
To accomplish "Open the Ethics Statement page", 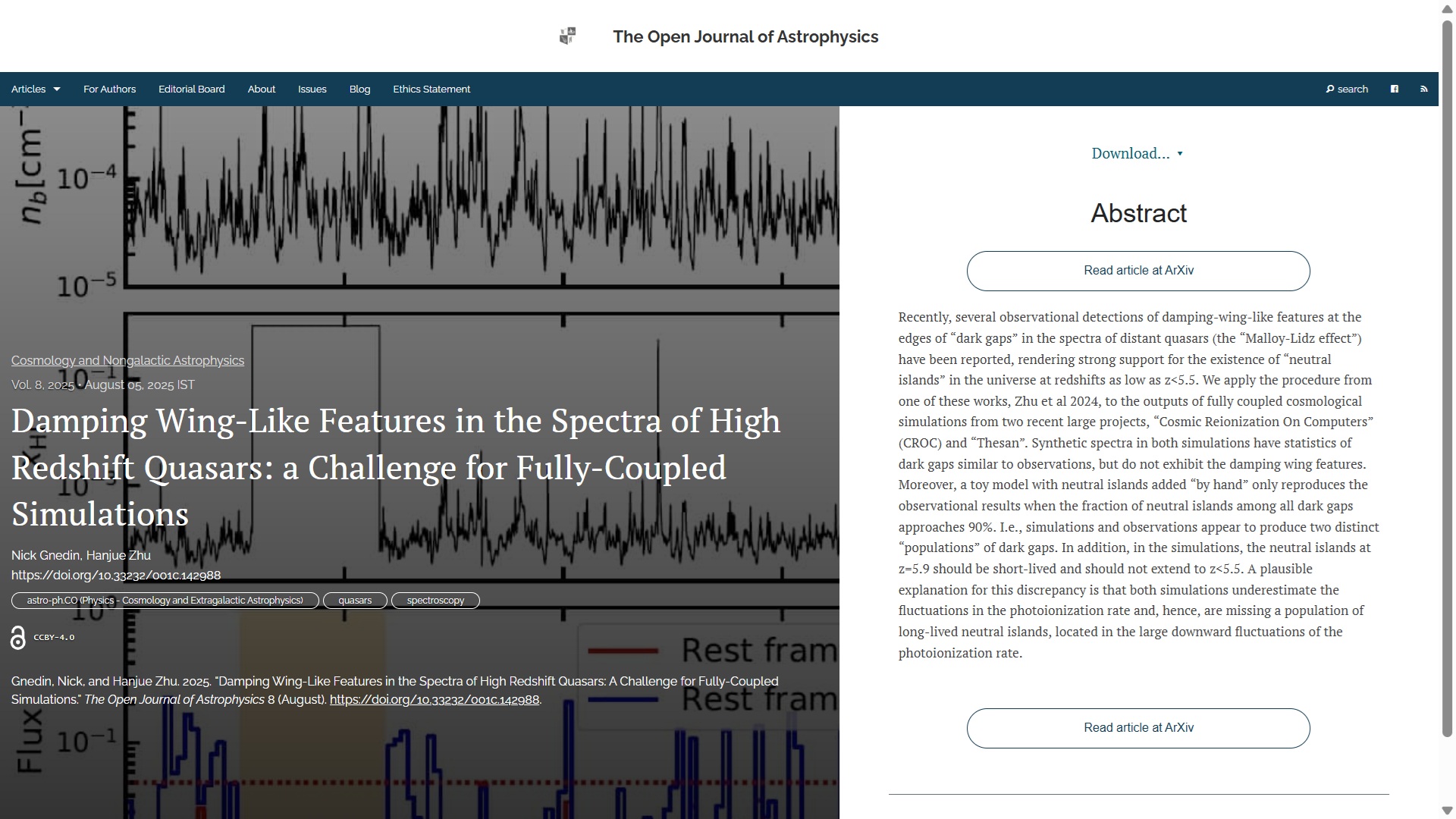I will click(x=431, y=89).
